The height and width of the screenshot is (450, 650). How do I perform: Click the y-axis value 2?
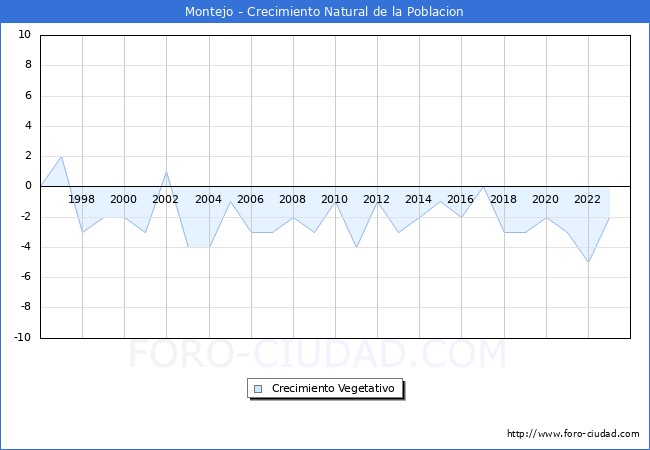tap(28, 156)
